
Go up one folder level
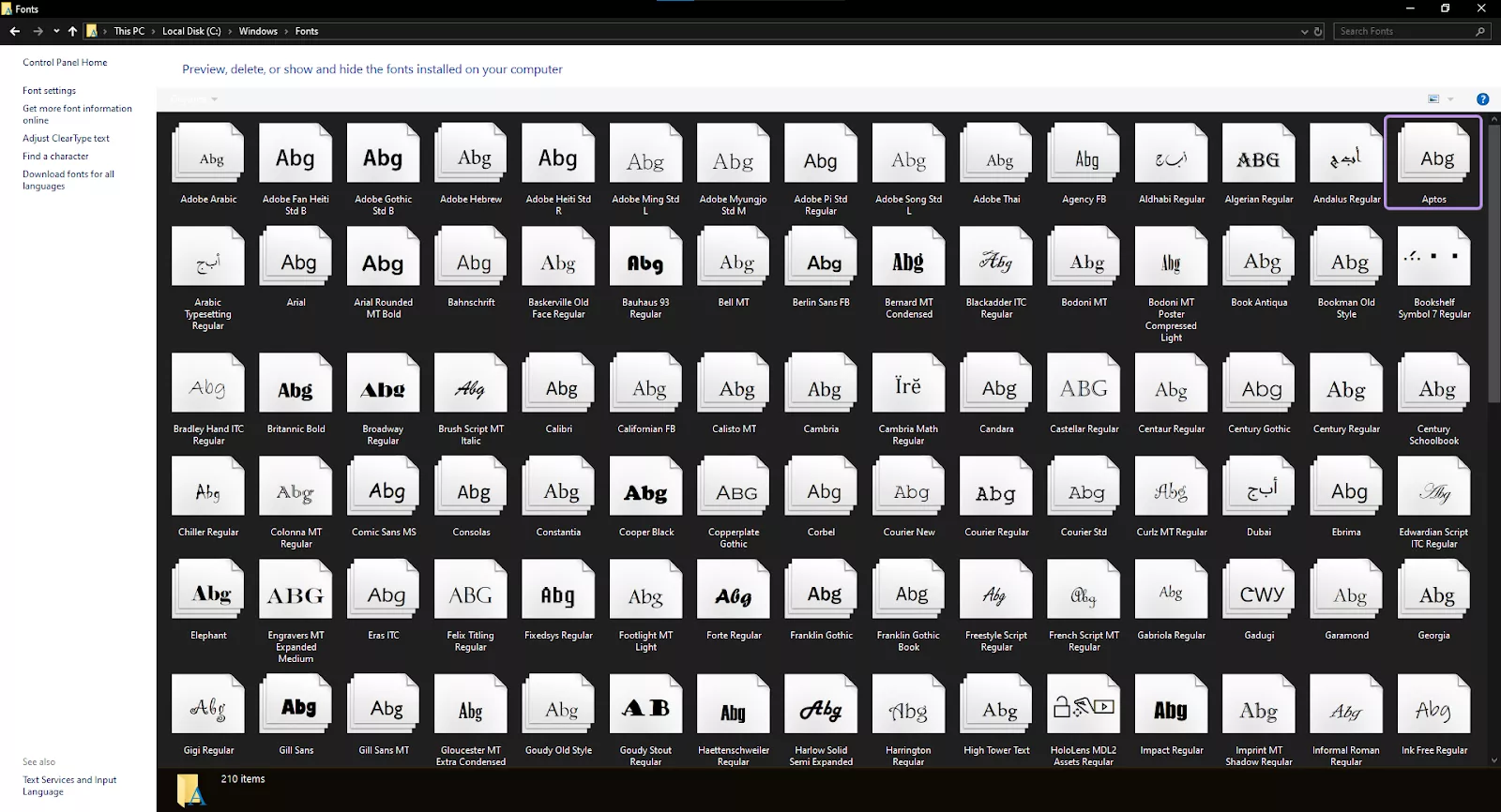[x=72, y=31]
